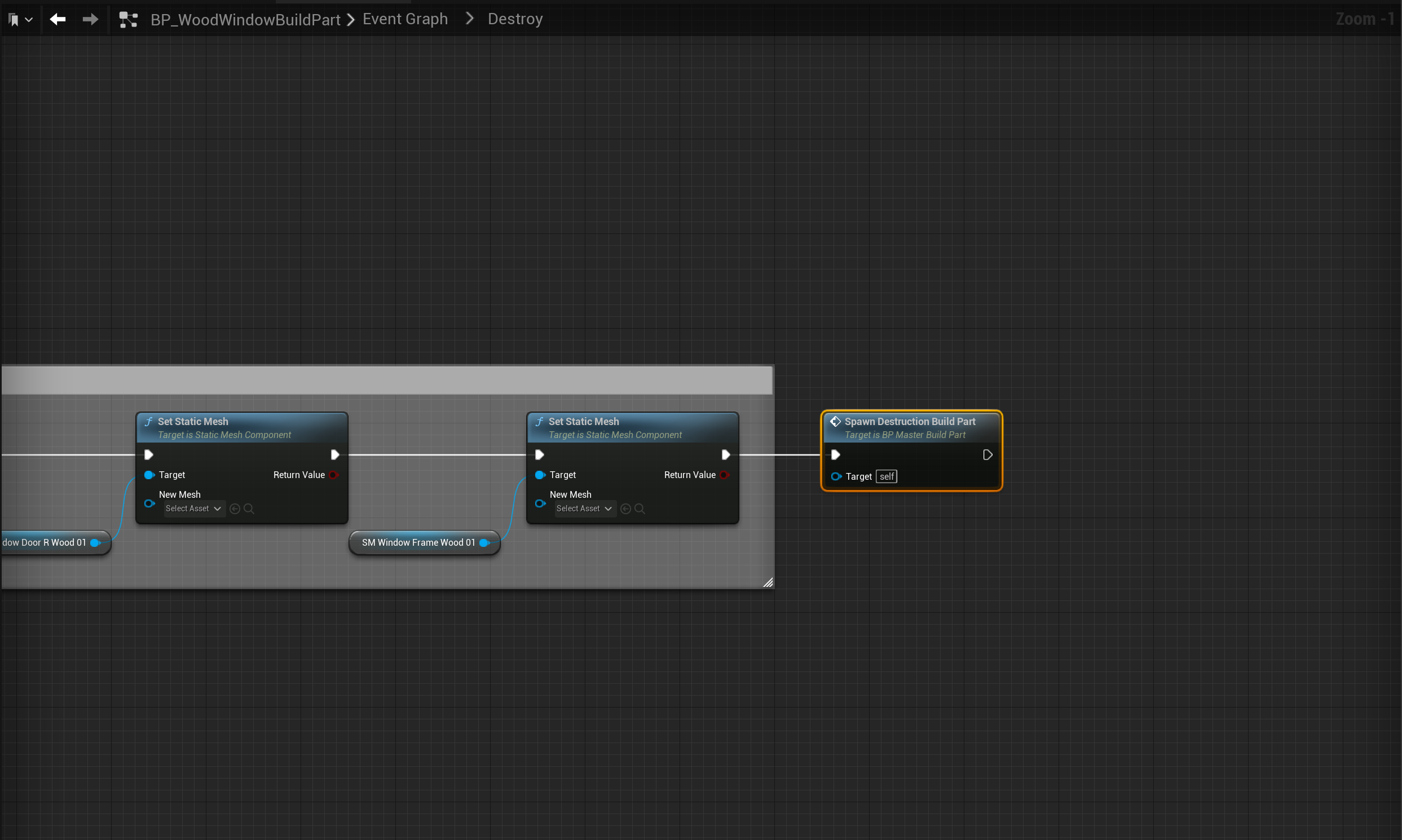This screenshot has width=1402, height=840.
Task: Navigate to the Event Graph breadcrumb
Action: click(x=405, y=19)
